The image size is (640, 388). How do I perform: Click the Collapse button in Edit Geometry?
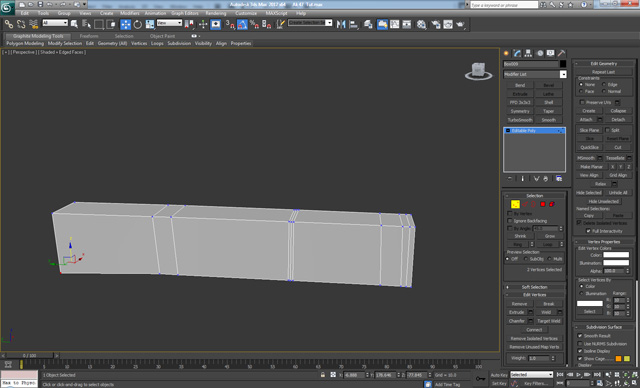point(618,111)
